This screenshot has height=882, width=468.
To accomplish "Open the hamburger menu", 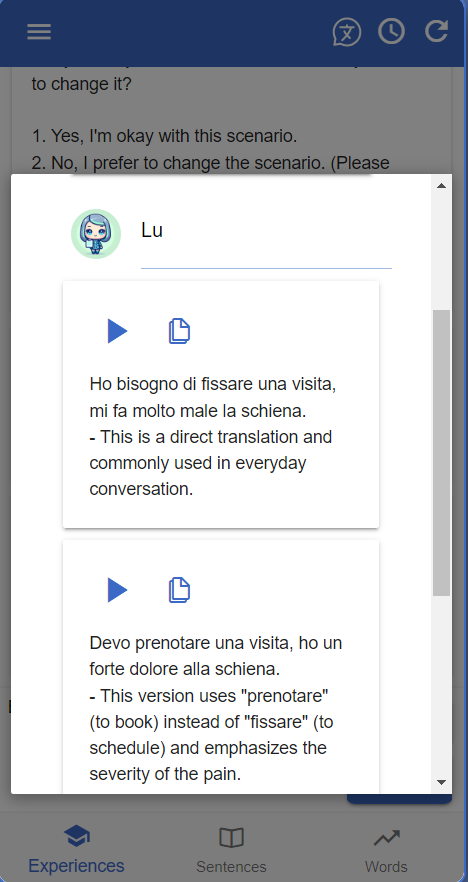I will [39, 32].
